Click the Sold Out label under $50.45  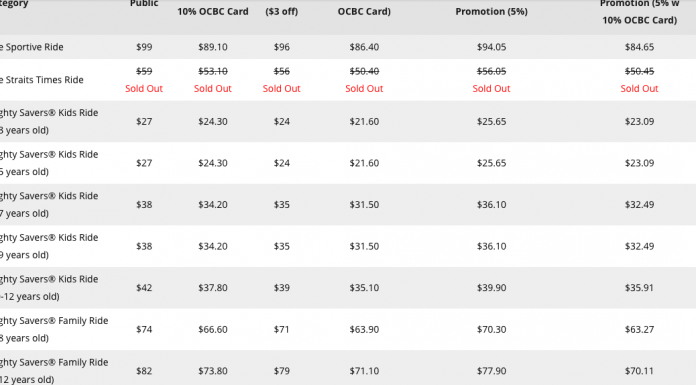[639, 88]
